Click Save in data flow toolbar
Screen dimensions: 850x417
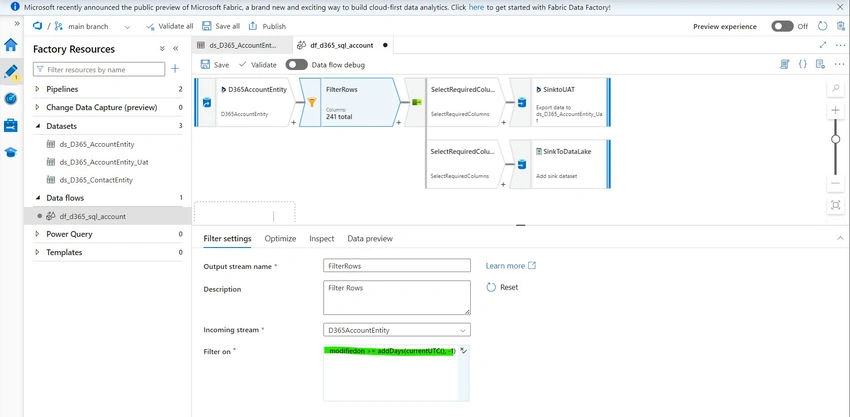(215, 65)
